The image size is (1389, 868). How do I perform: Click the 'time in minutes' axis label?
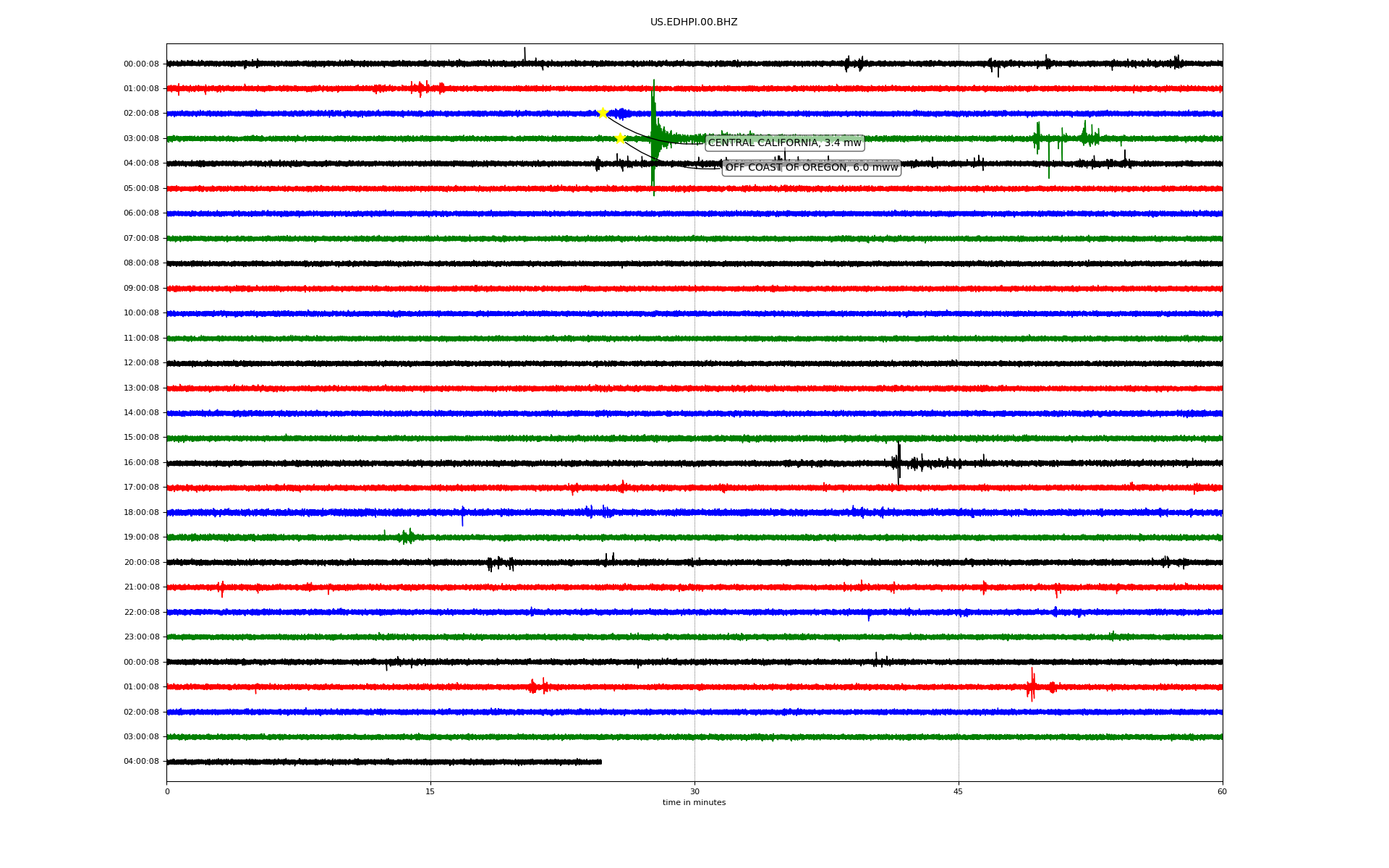[x=694, y=803]
